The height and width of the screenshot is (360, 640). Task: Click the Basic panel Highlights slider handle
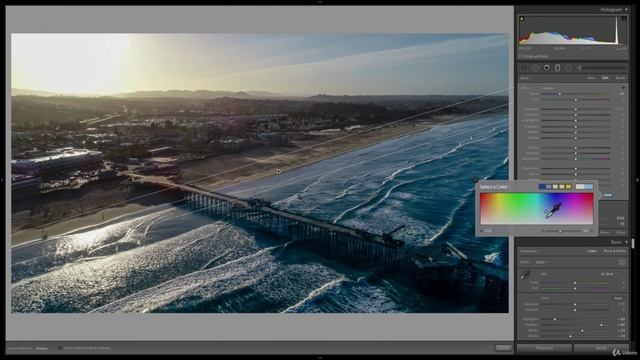tap(555, 319)
